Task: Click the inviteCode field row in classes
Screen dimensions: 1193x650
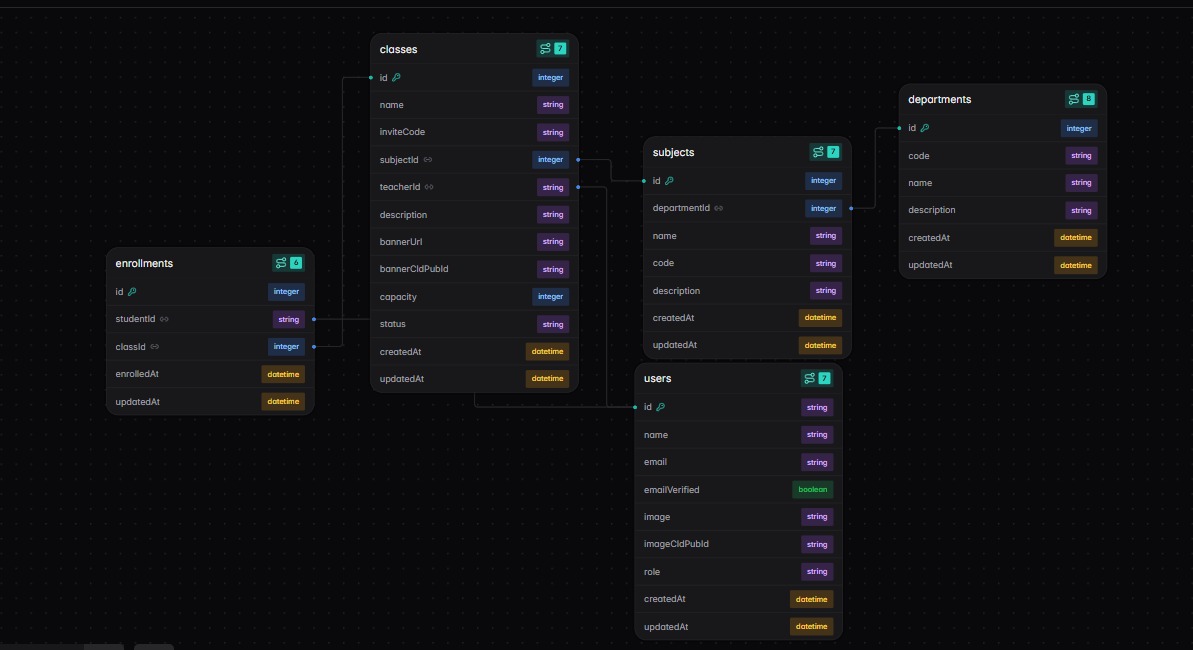Action: [474, 132]
